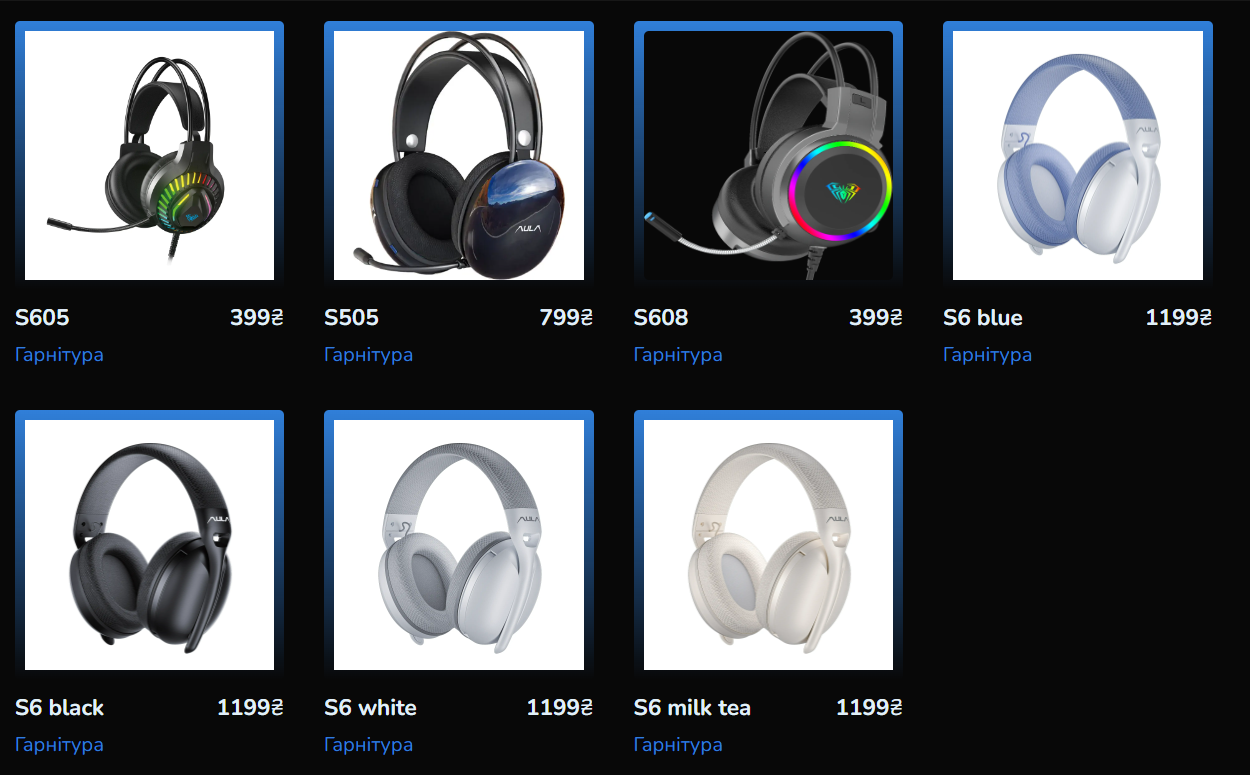Click the S608 product title
Image resolution: width=1250 pixels, height=775 pixels.
click(661, 318)
